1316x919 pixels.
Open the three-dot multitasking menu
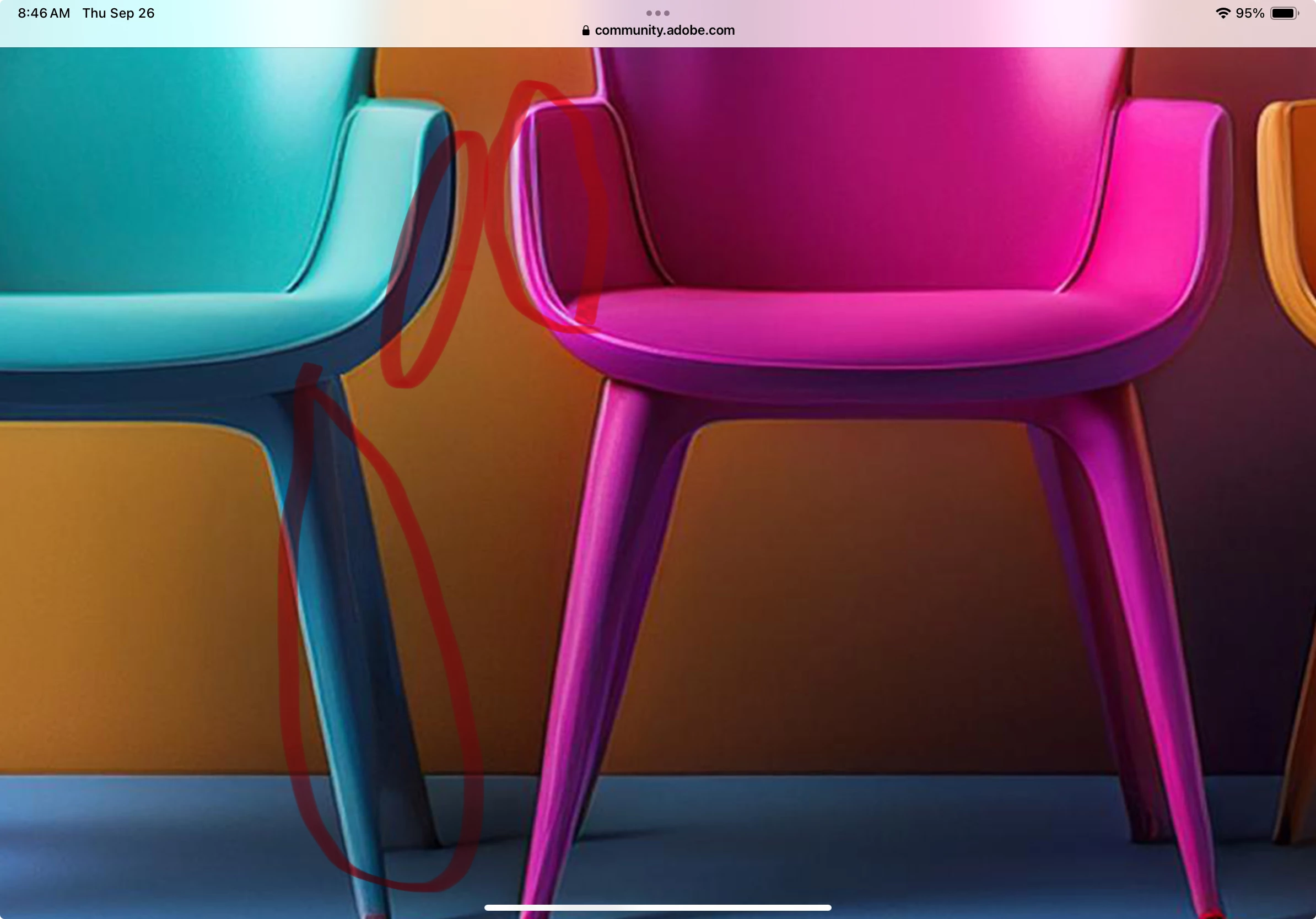(x=657, y=13)
